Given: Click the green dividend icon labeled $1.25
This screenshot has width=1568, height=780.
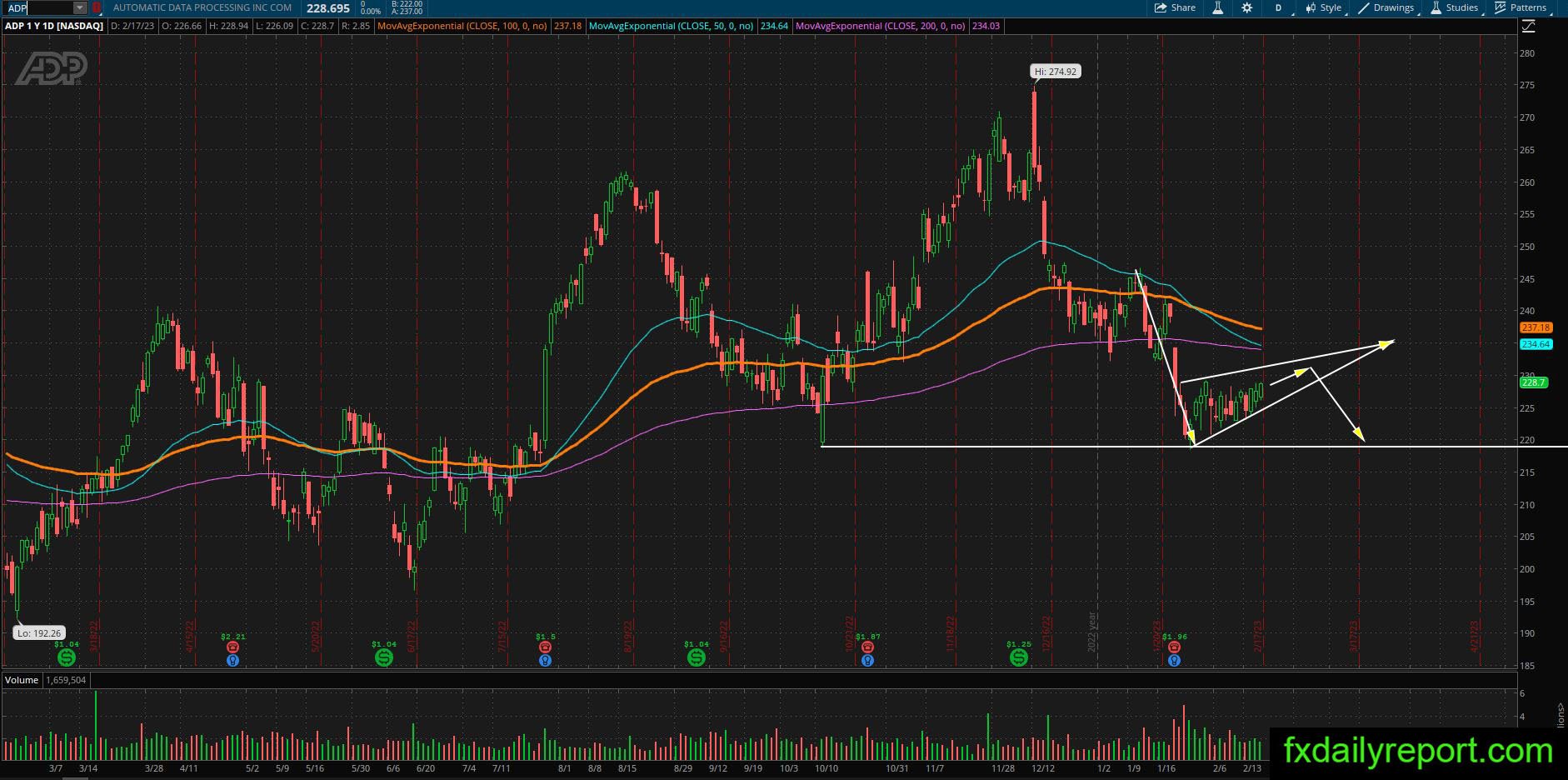Looking at the screenshot, I should pyautogui.click(x=1018, y=657).
